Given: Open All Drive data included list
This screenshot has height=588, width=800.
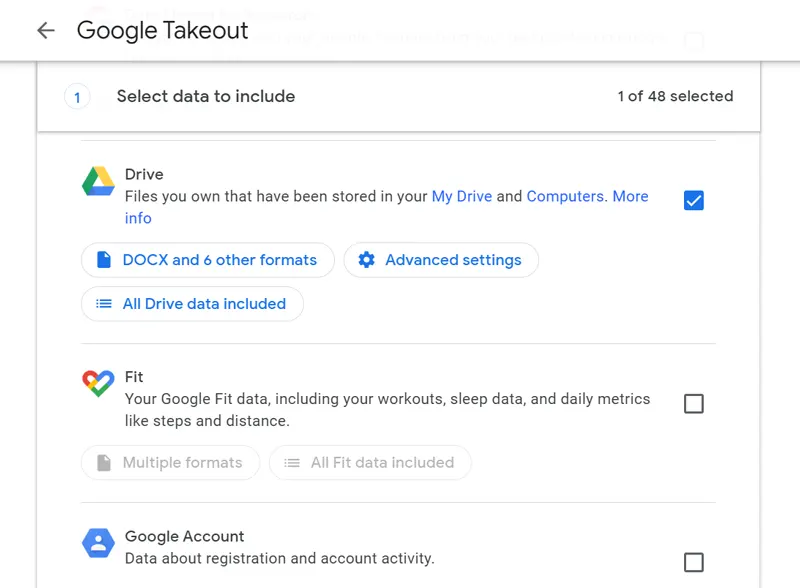Looking at the screenshot, I should tap(192, 304).
